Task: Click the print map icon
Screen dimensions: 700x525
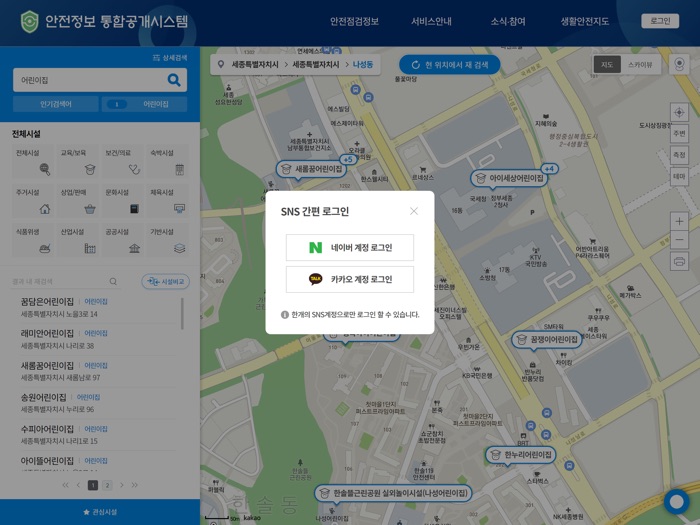Action: (679, 262)
